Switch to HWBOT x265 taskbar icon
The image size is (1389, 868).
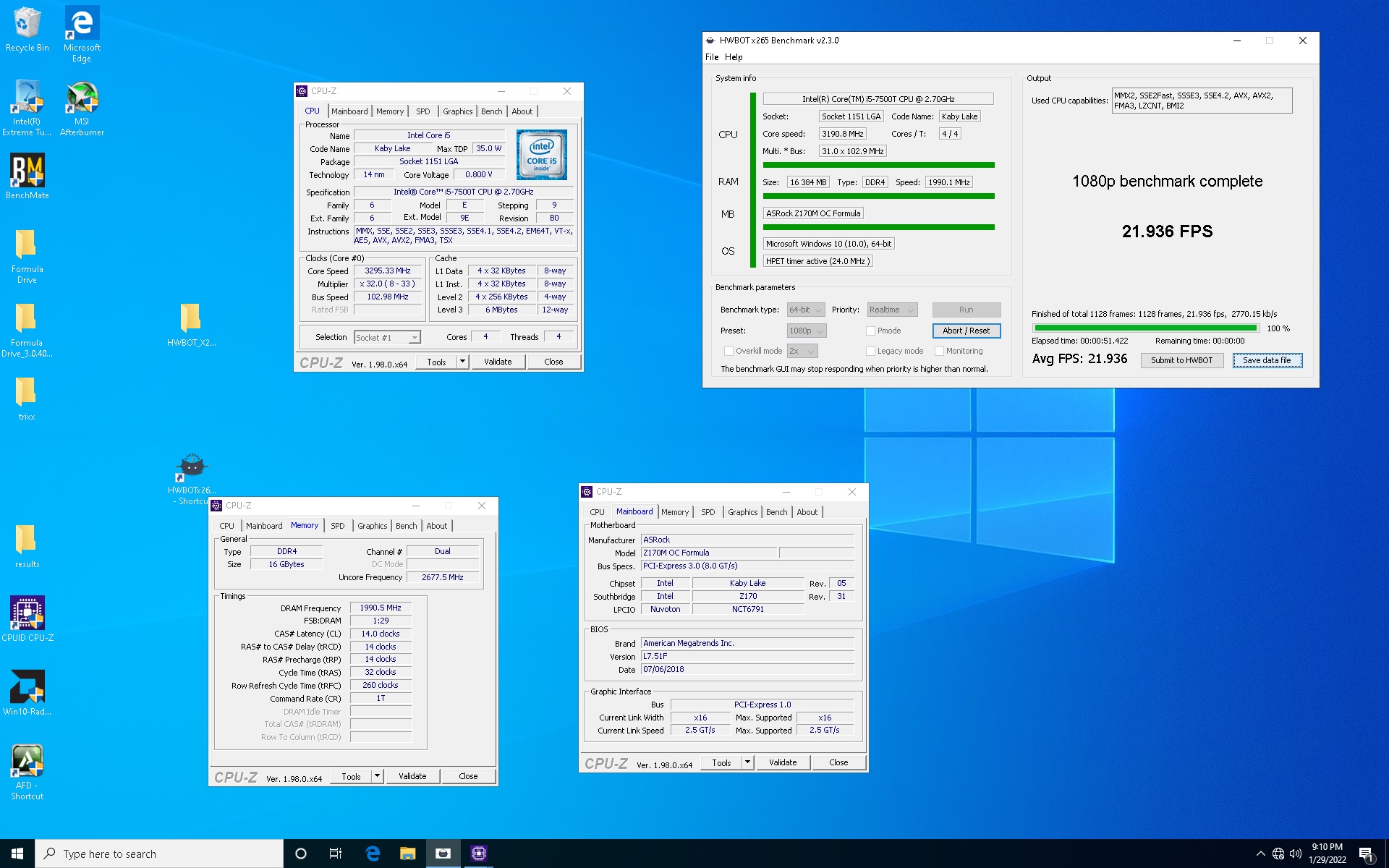click(x=443, y=854)
